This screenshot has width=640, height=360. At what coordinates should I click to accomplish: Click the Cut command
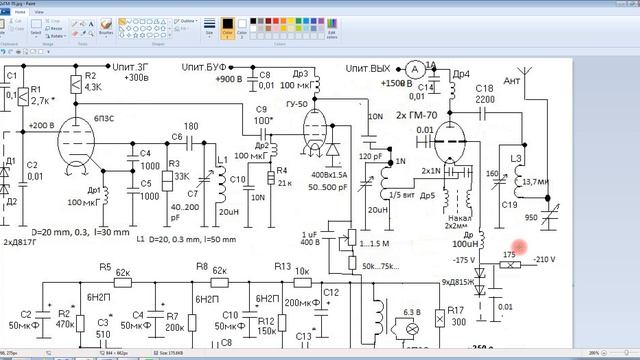pyautogui.click(x=15, y=21)
